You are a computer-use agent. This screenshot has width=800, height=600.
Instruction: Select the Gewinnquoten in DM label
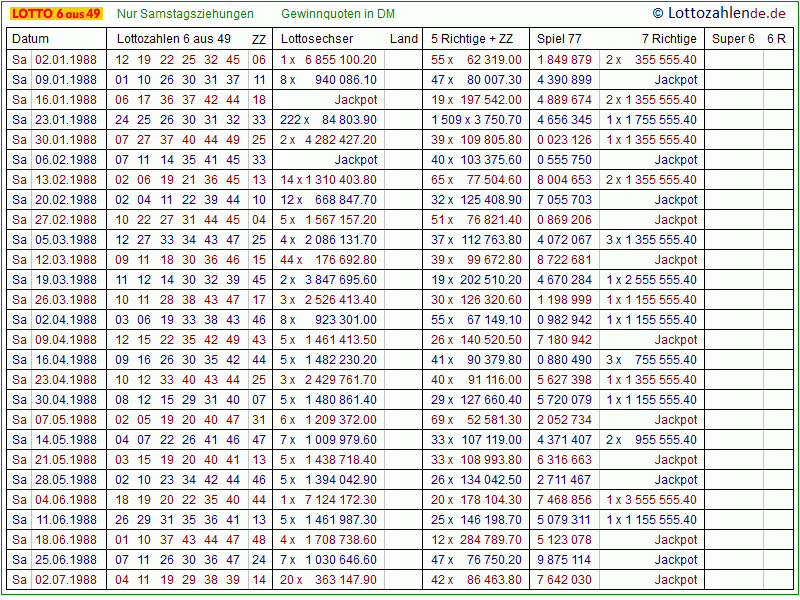[x=338, y=14]
